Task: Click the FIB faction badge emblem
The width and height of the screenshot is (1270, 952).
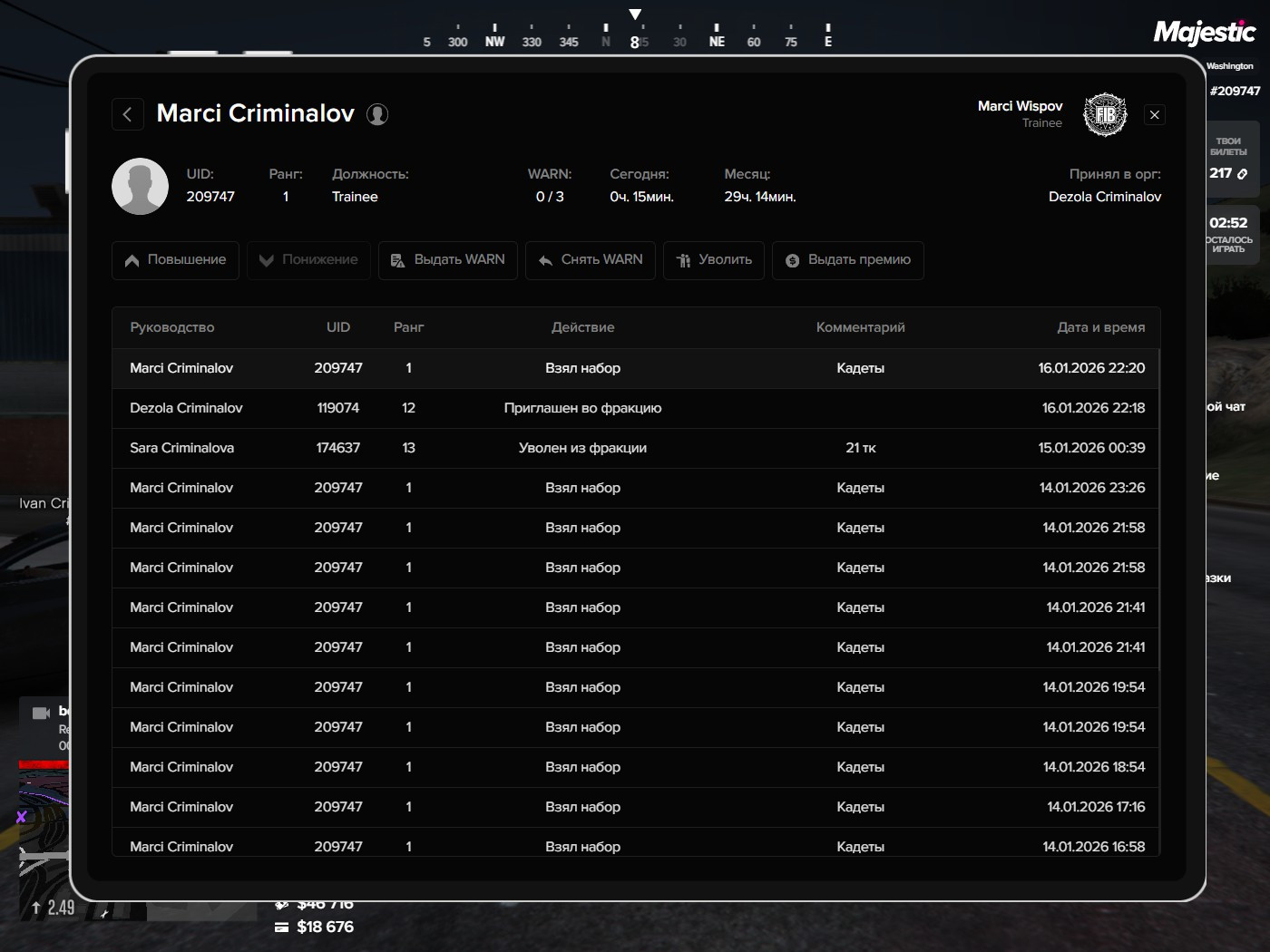Action: point(1105,115)
